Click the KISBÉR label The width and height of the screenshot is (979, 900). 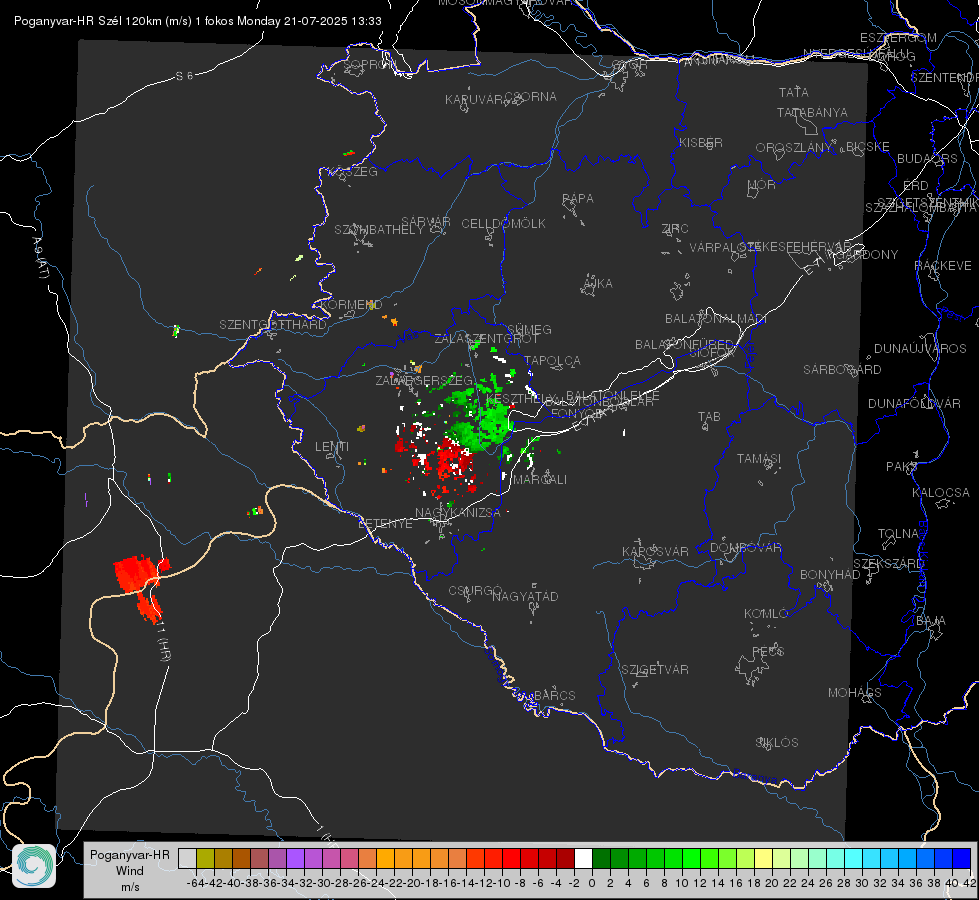(x=701, y=143)
